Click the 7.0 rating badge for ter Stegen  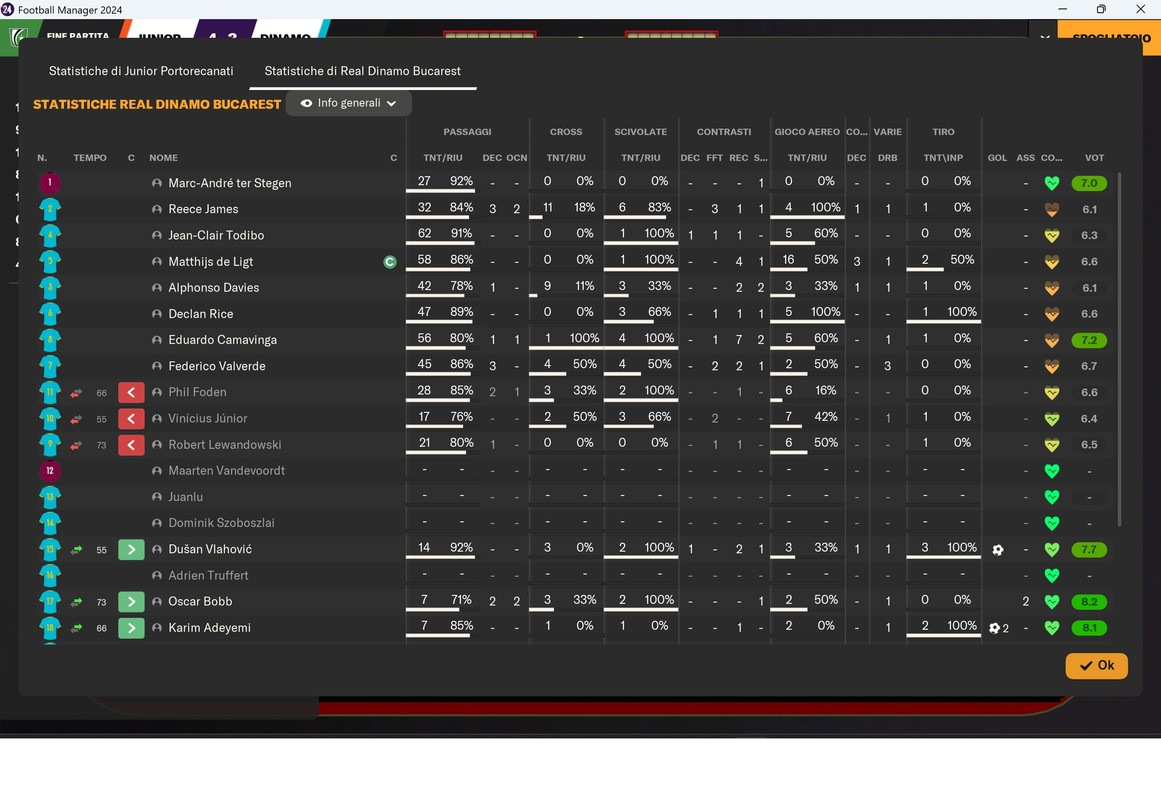(x=1088, y=183)
